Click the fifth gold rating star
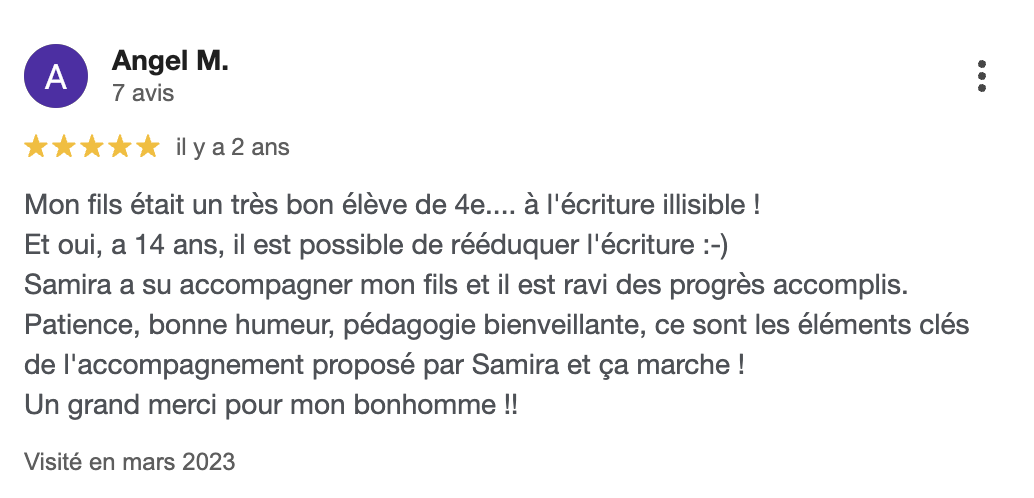The width and height of the screenshot is (1034, 498). coord(147,148)
